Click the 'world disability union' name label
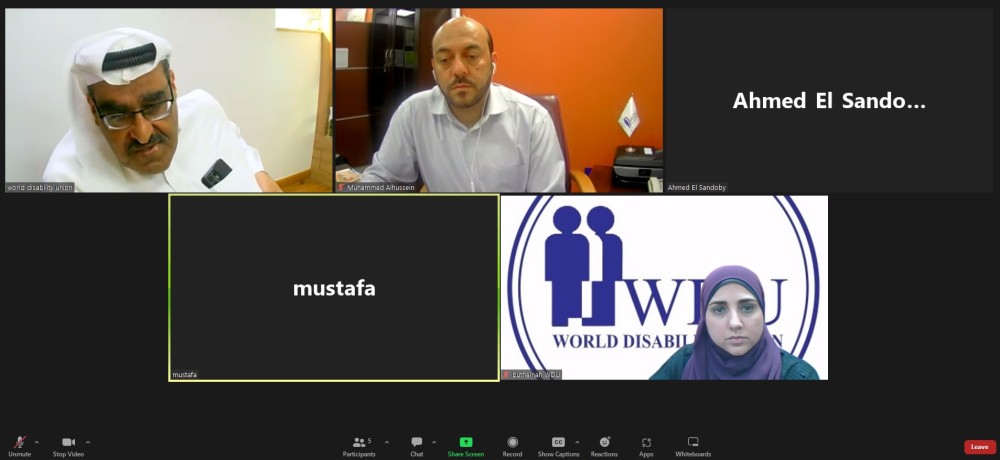Screen dimensions: 1000x460 (x=40, y=188)
